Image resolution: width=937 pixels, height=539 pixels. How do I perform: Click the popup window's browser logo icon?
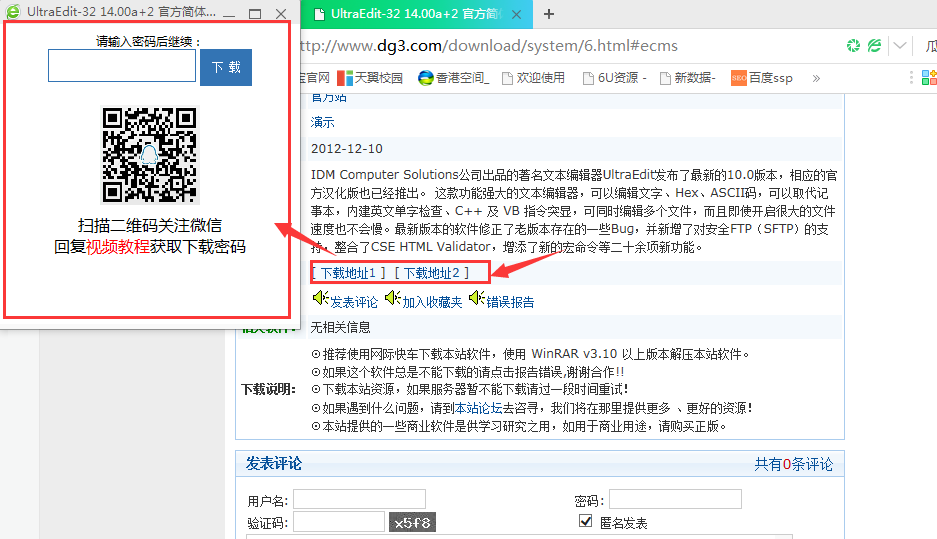pyautogui.click(x=13, y=11)
